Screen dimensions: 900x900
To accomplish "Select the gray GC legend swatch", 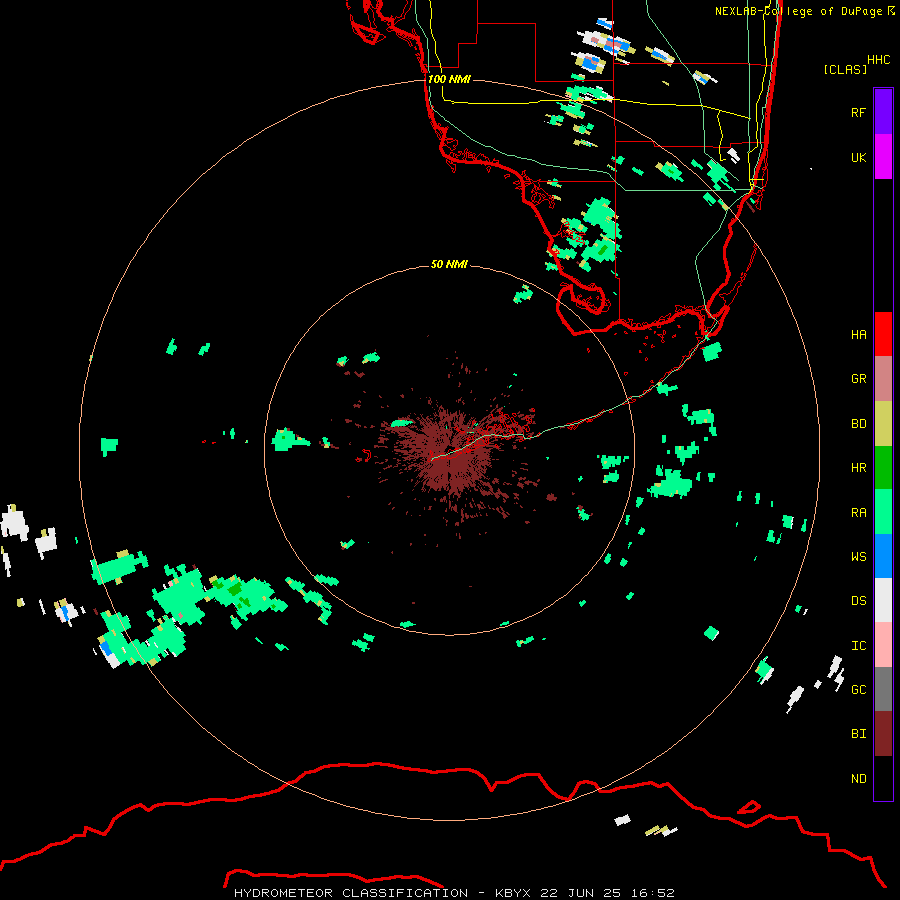I will tap(883, 689).
